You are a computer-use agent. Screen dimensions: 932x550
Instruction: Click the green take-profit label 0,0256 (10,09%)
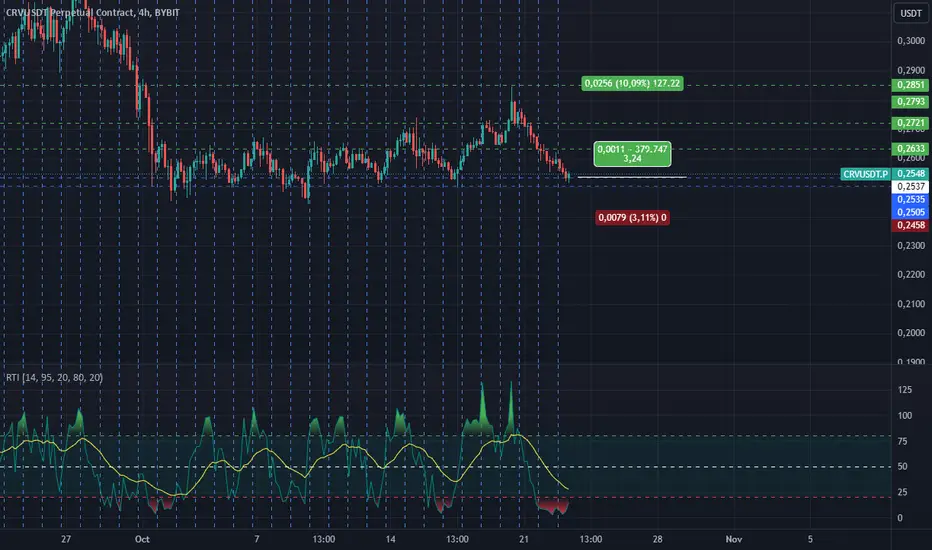pos(632,83)
